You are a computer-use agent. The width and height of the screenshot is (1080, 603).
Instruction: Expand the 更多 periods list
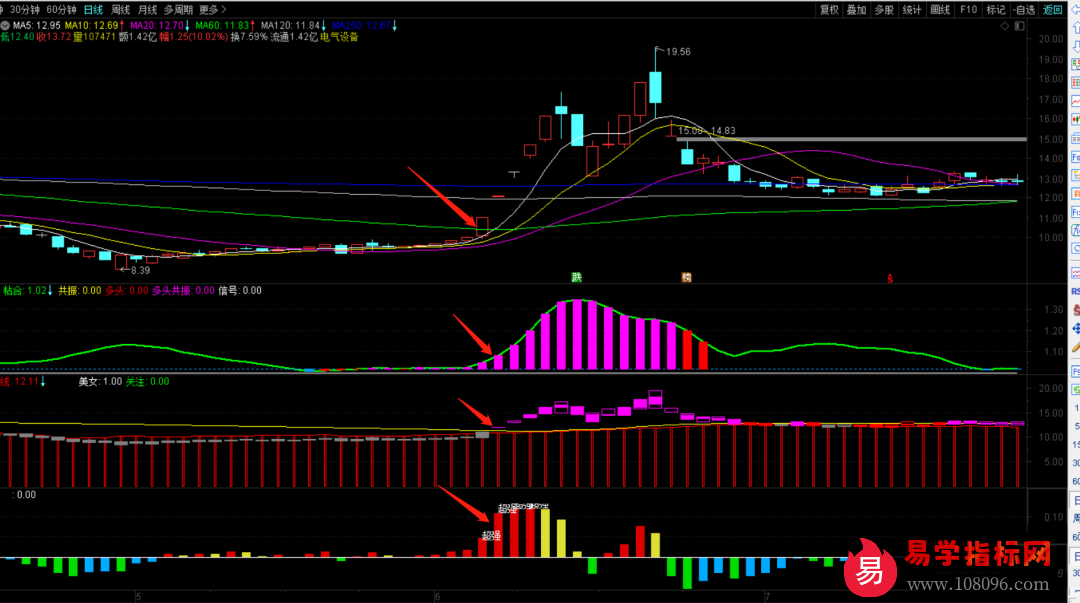click(212, 10)
